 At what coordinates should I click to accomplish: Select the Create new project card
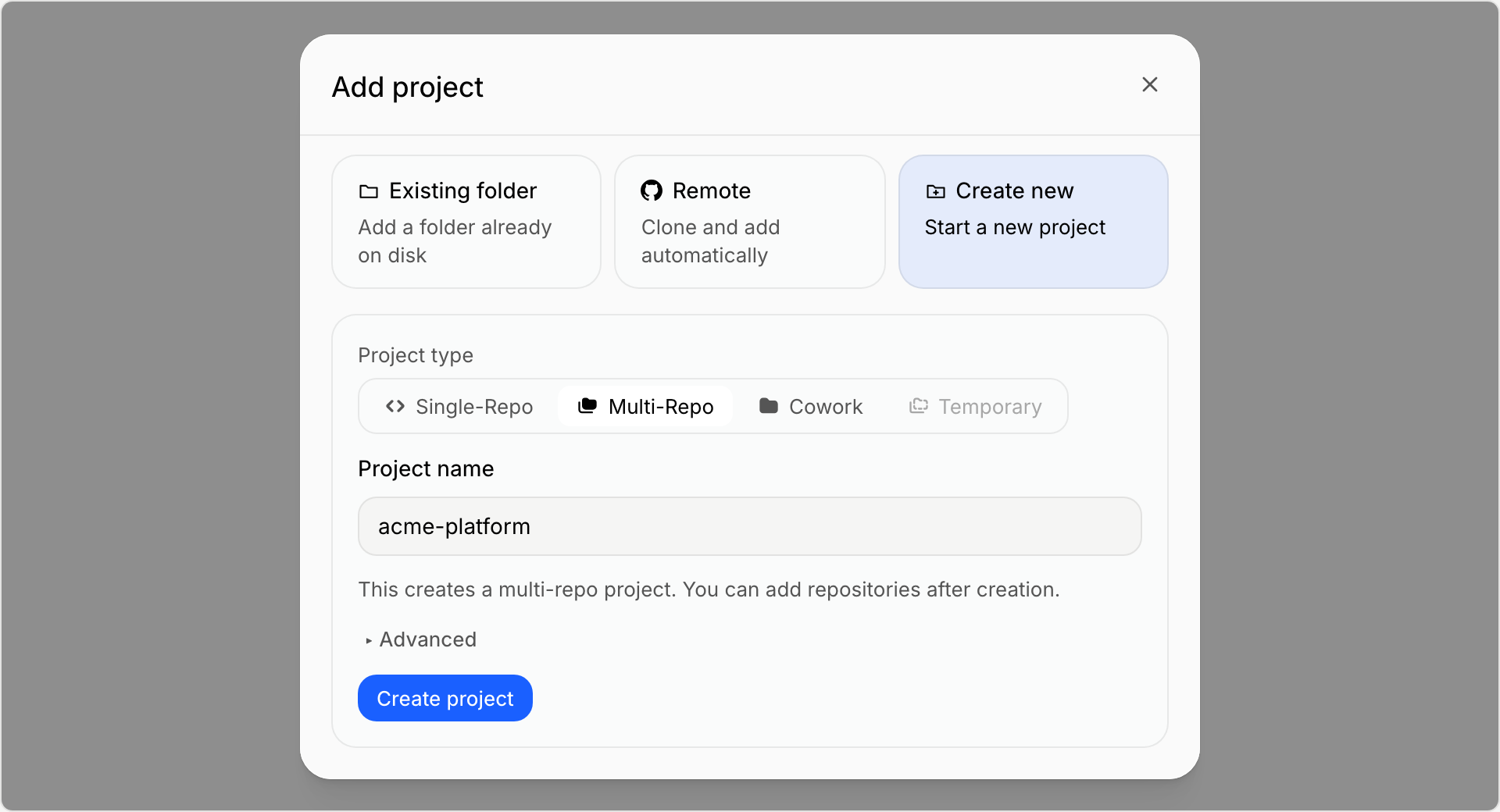(x=1033, y=222)
